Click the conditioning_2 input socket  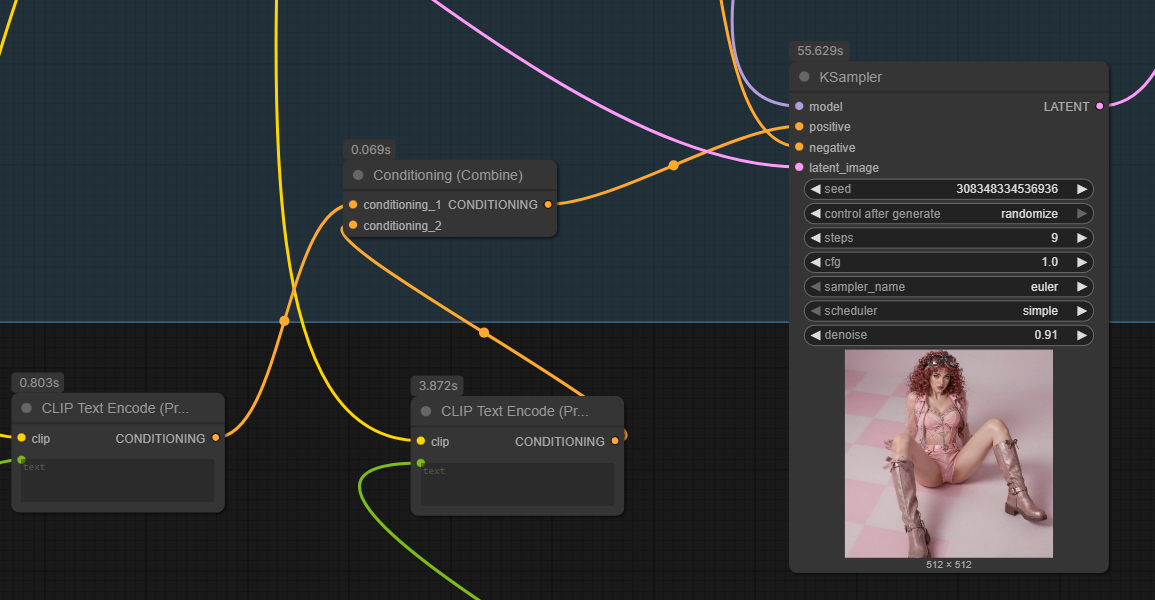(x=353, y=225)
